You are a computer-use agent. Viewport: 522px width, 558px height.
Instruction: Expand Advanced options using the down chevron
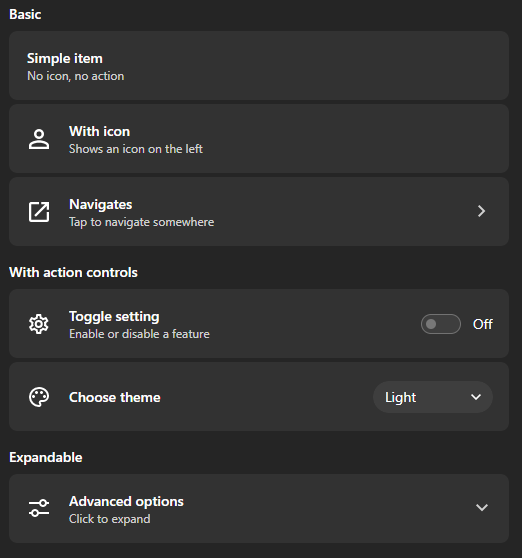pos(482,507)
